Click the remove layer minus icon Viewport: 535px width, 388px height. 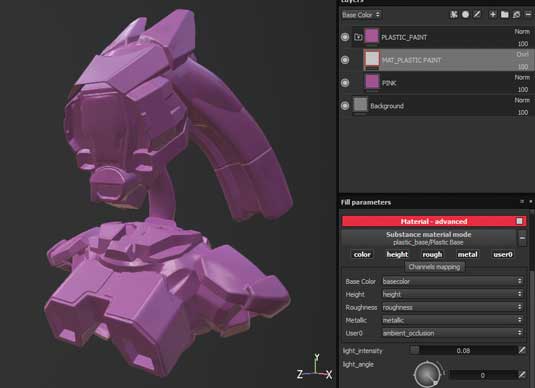[529, 14]
